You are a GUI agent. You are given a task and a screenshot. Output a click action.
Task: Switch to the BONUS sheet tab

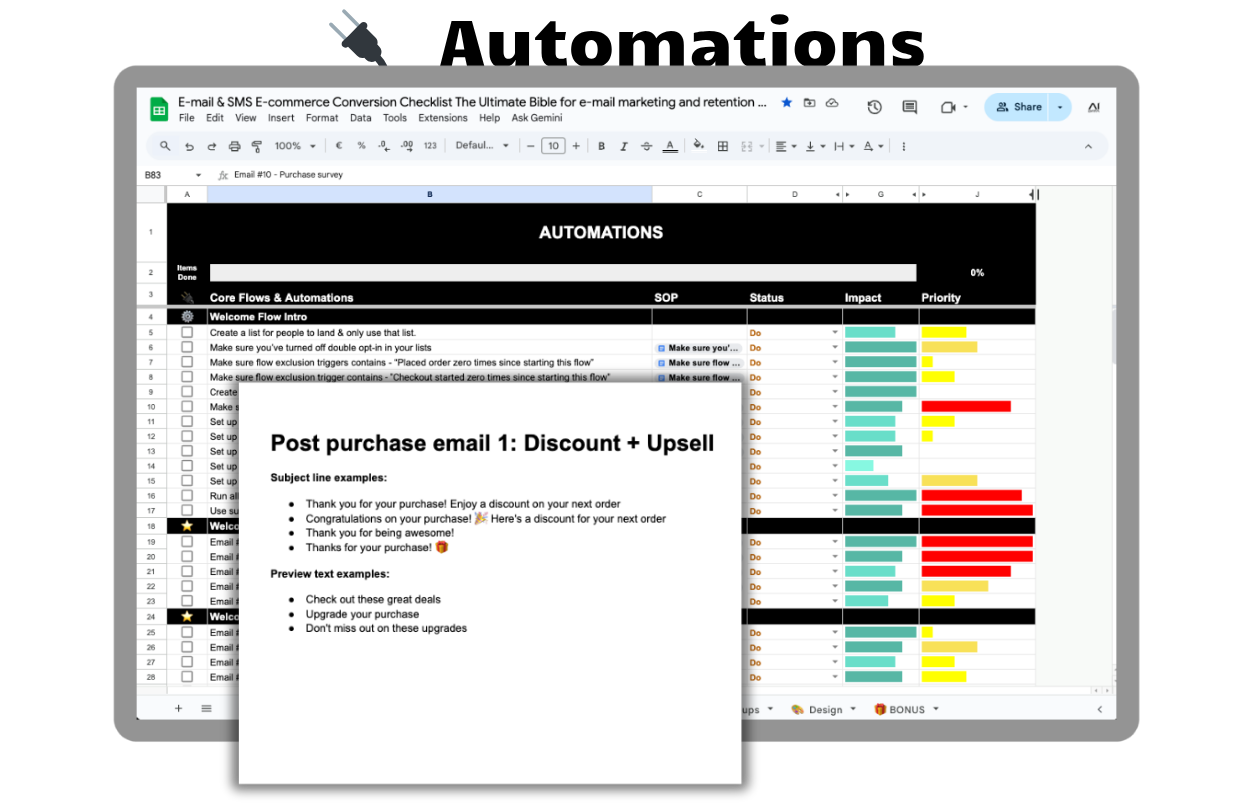(x=906, y=709)
